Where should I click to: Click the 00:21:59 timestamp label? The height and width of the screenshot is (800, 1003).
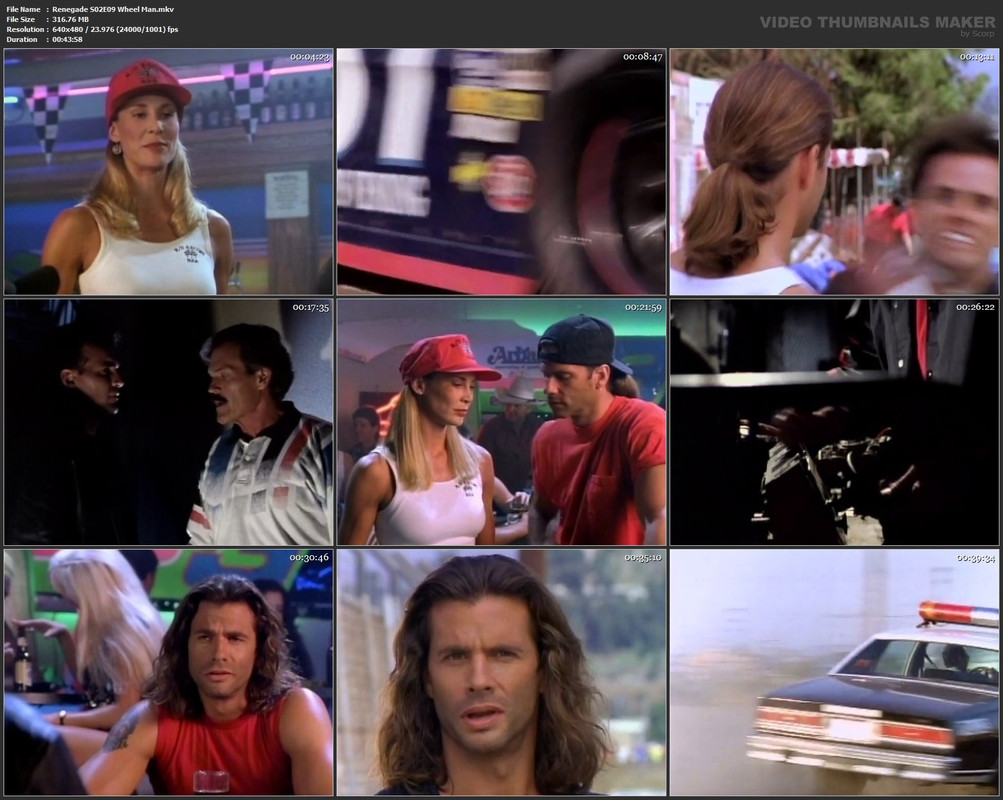643,308
